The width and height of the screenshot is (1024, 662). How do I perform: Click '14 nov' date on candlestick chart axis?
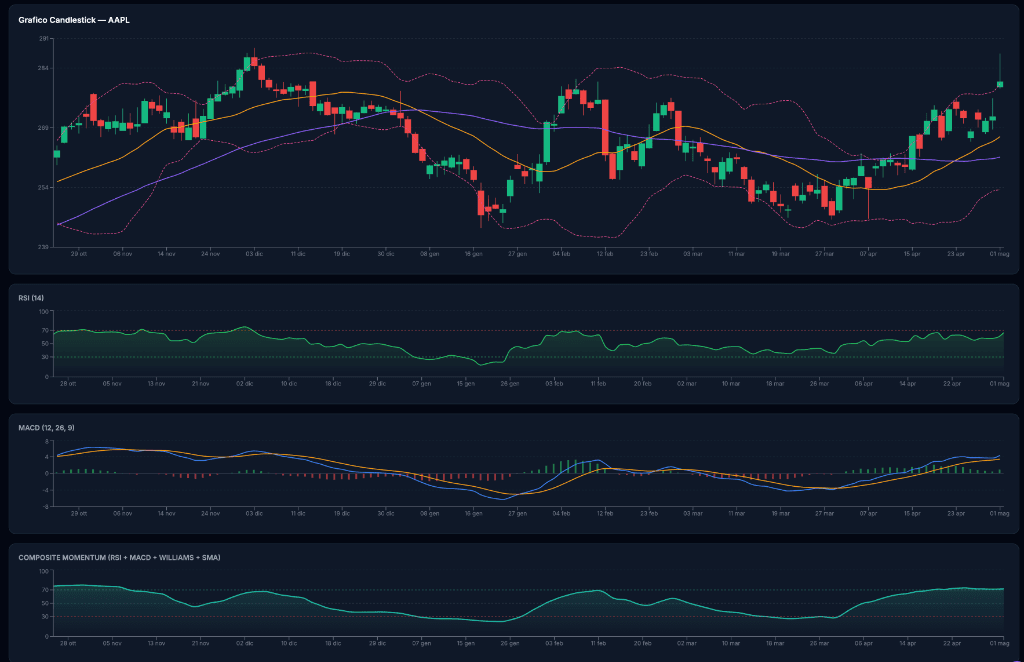click(167, 254)
